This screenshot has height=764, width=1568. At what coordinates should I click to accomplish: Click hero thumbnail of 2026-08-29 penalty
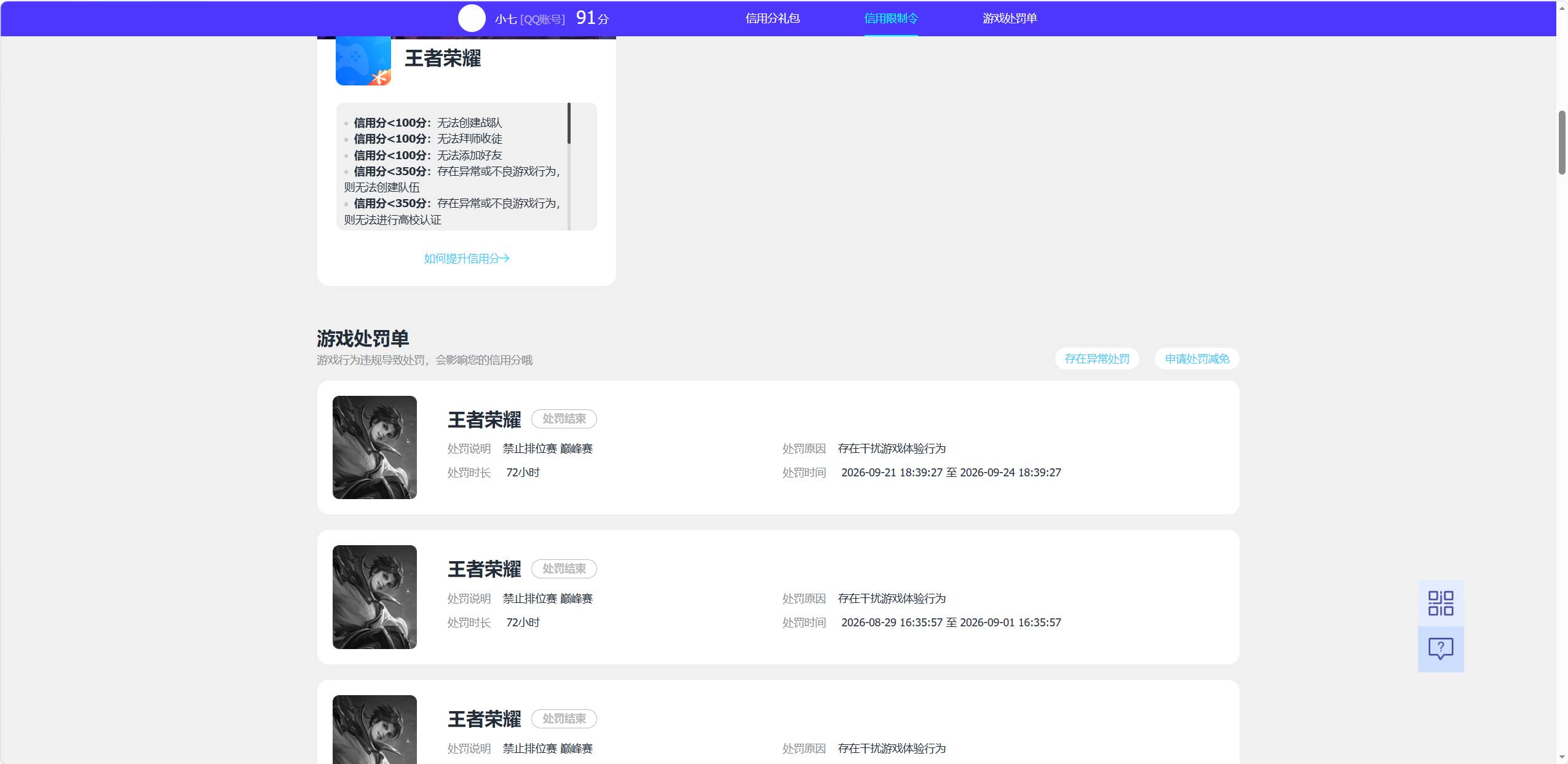click(374, 597)
